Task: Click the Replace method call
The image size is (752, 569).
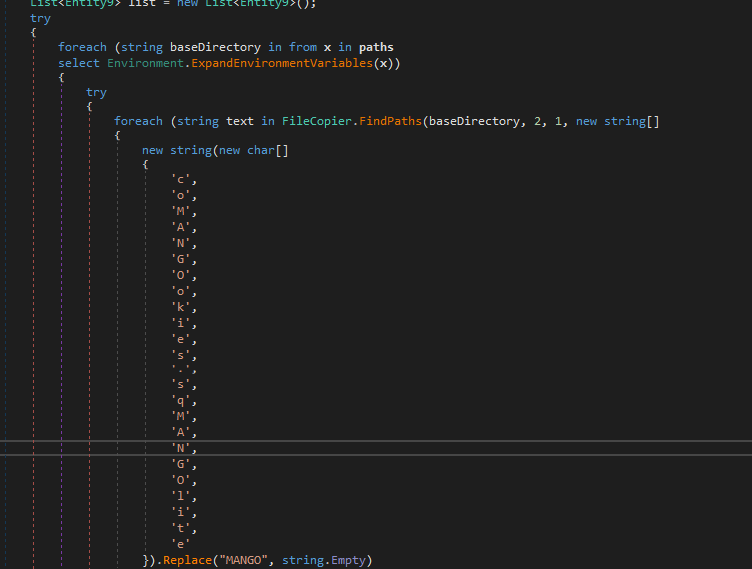Action: coord(190,561)
